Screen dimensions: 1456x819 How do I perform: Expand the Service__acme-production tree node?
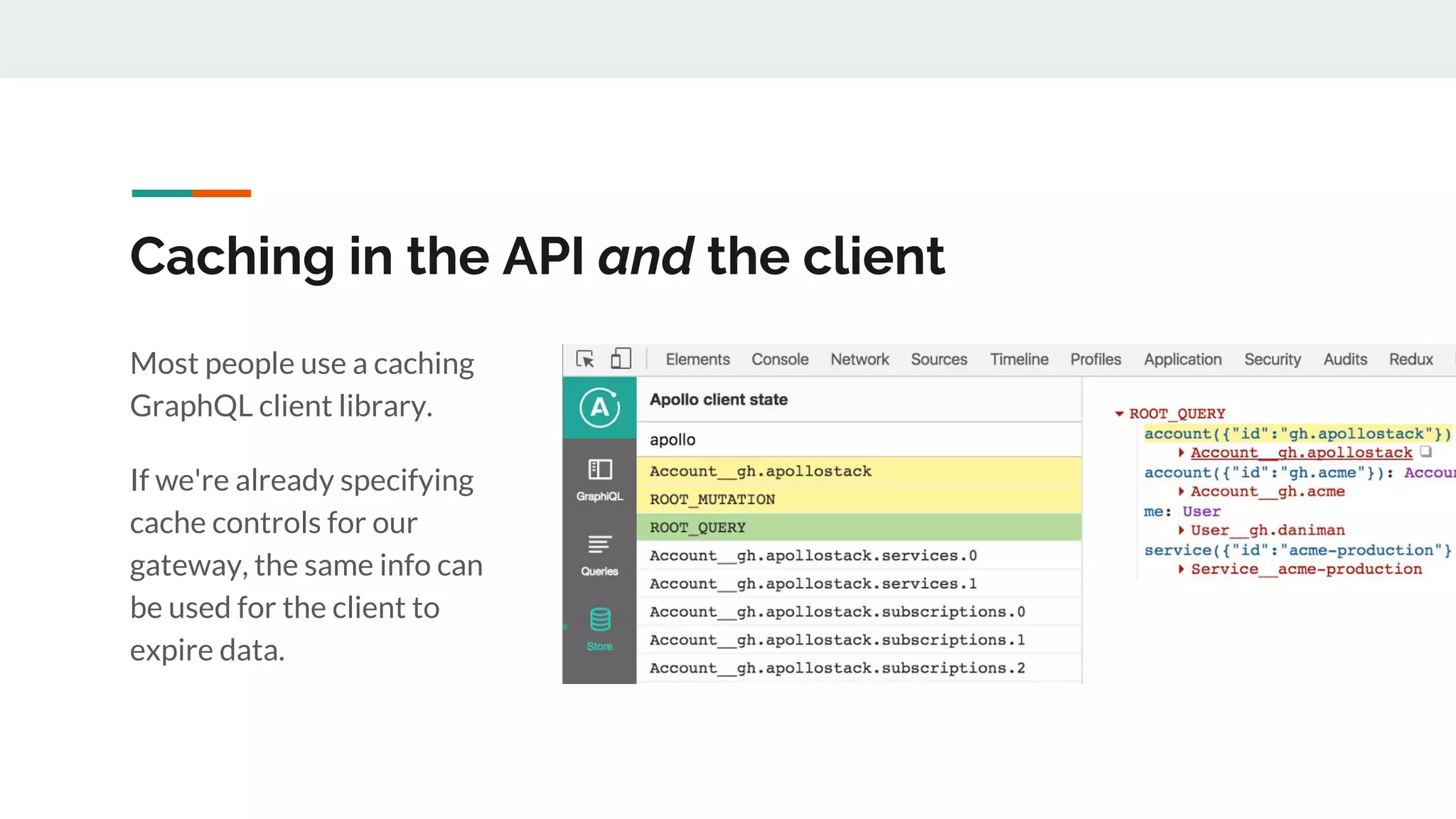[1181, 569]
